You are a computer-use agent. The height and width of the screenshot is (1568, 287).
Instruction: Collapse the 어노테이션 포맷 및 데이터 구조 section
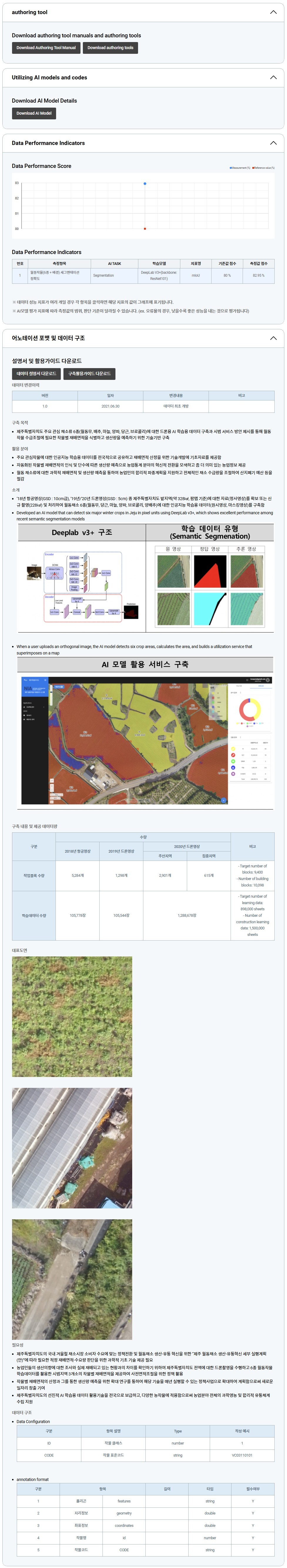(273, 338)
